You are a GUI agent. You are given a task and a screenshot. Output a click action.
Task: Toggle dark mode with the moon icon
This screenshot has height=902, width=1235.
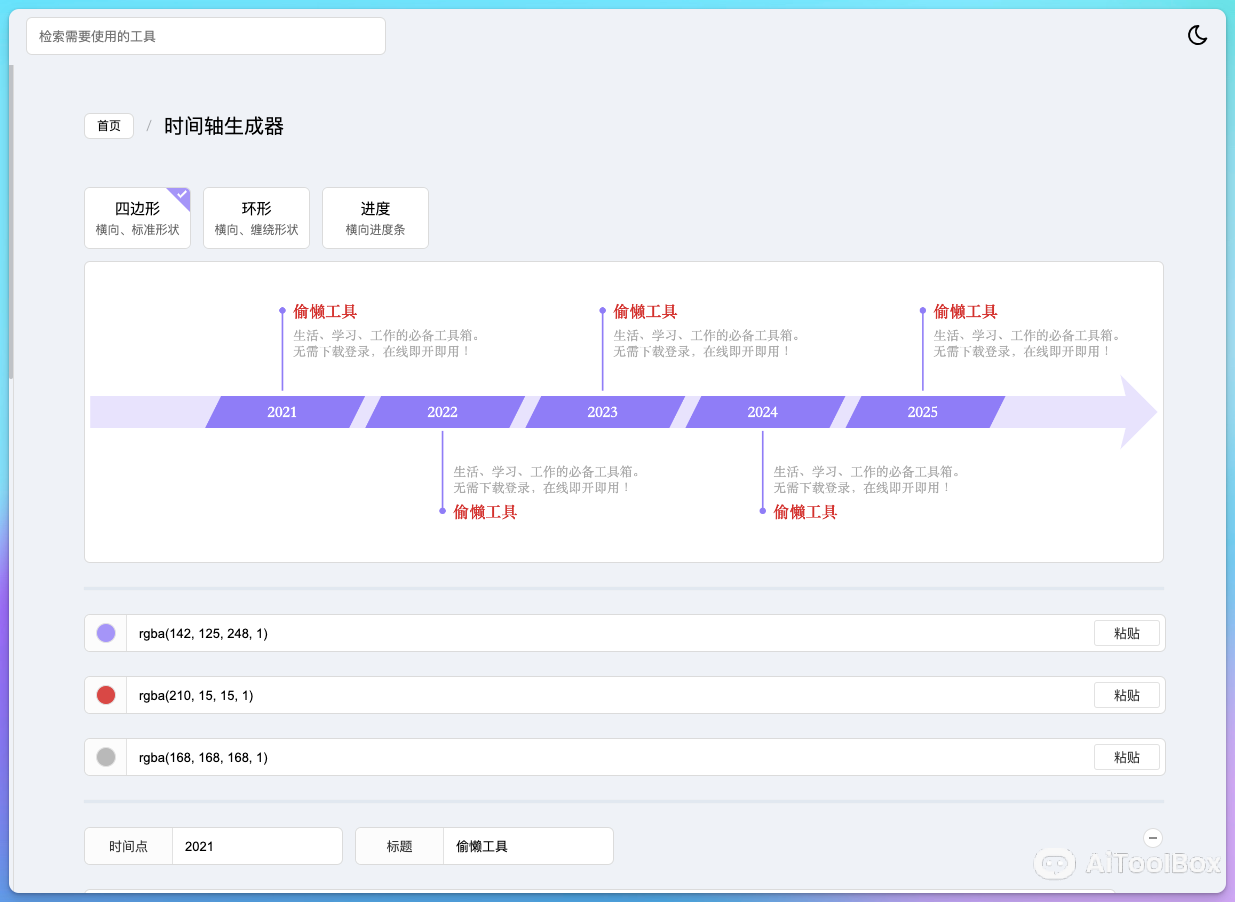(1197, 35)
